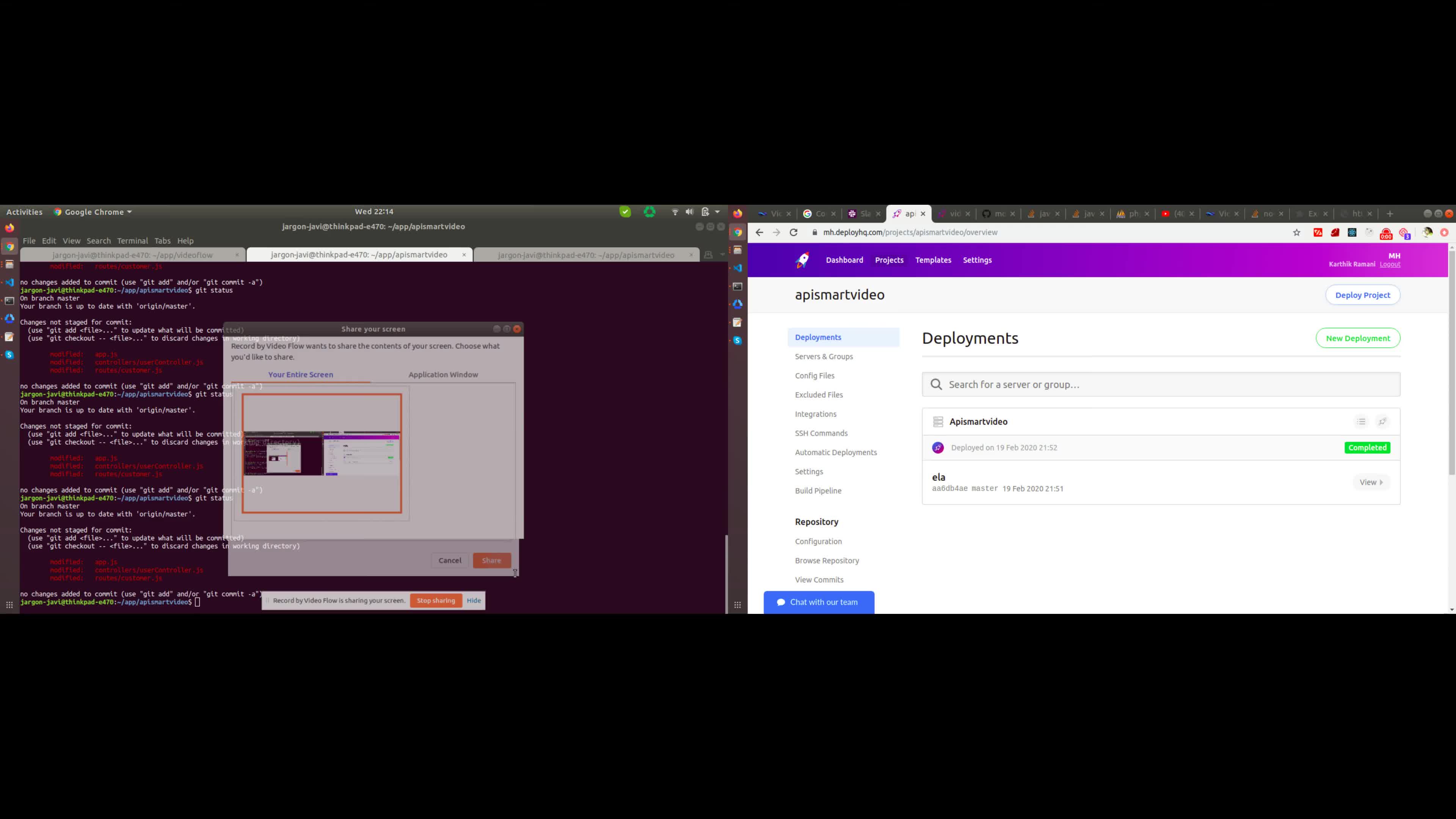The height and width of the screenshot is (819, 1456).
Task: Open VS Code in the terminal screen's left dock
Action: coord(9,282)
